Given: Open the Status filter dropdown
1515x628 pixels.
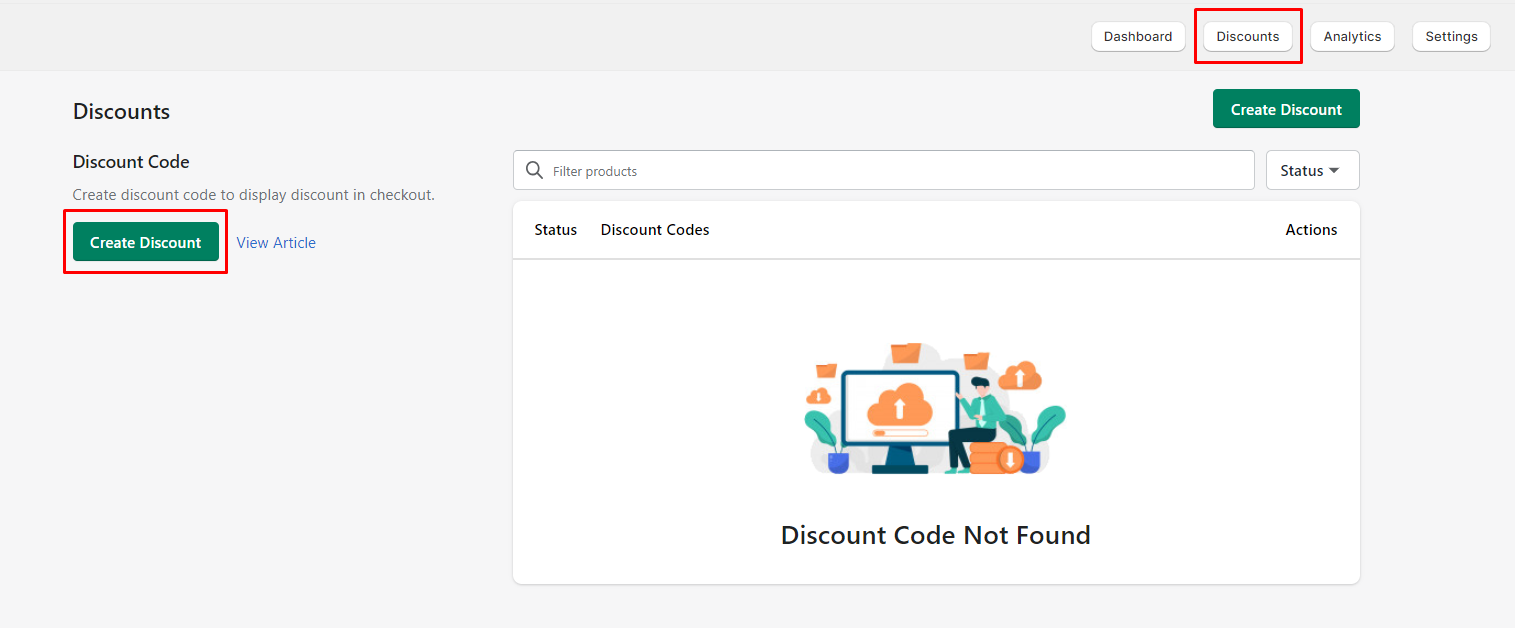Looking at the screenshot, I should (x=1311, y=170).
